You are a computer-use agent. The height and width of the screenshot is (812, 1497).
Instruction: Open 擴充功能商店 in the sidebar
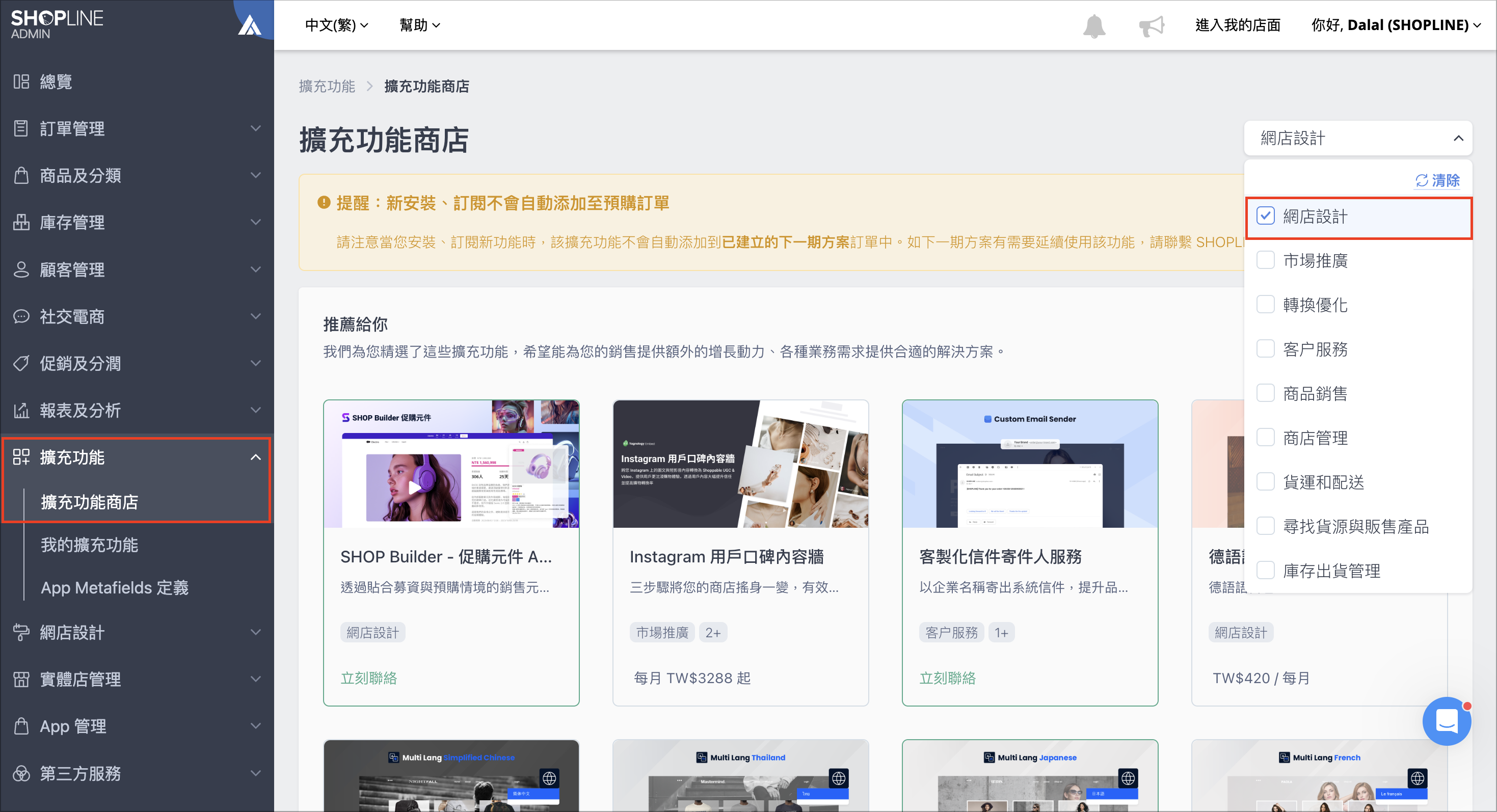pyautogui.click(x=90, y=502)
